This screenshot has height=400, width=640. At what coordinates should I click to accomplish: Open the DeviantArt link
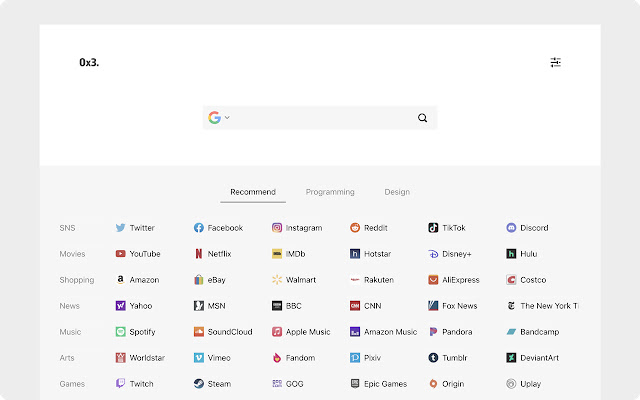[x=533, y=358]
